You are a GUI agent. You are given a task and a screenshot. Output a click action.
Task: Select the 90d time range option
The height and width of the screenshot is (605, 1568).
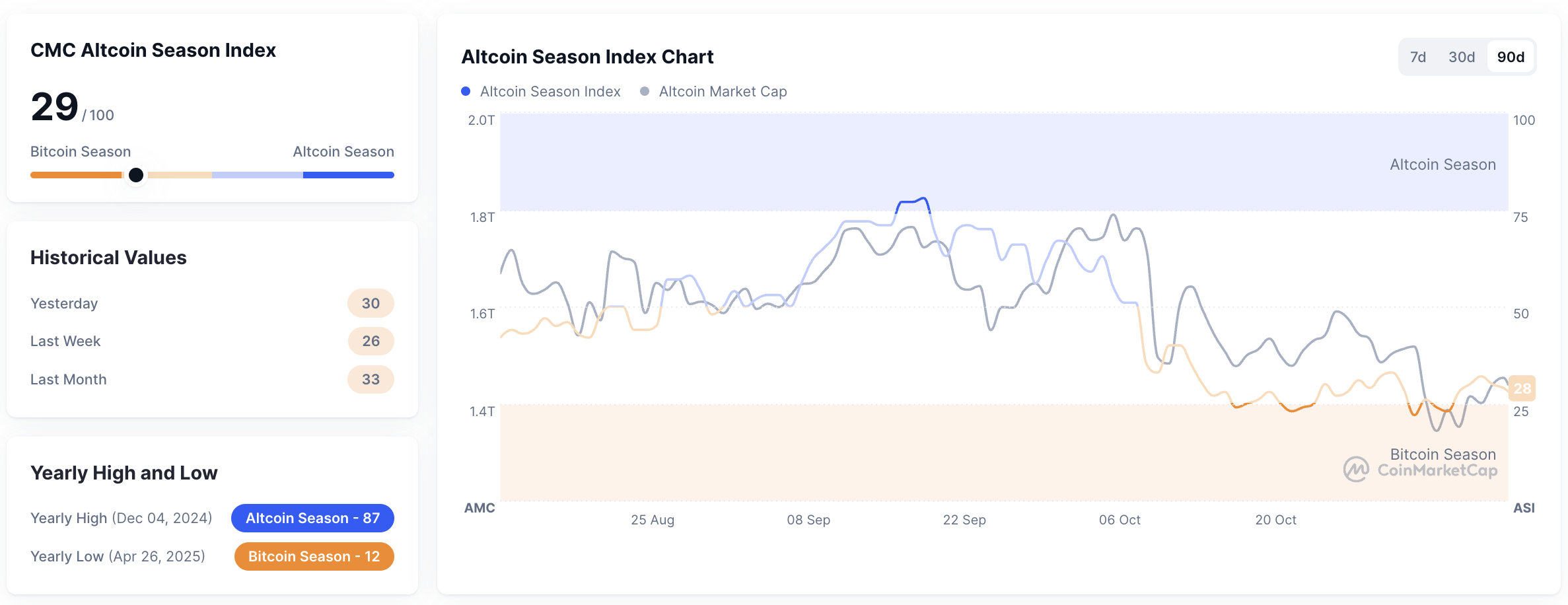click(1511, 57)
